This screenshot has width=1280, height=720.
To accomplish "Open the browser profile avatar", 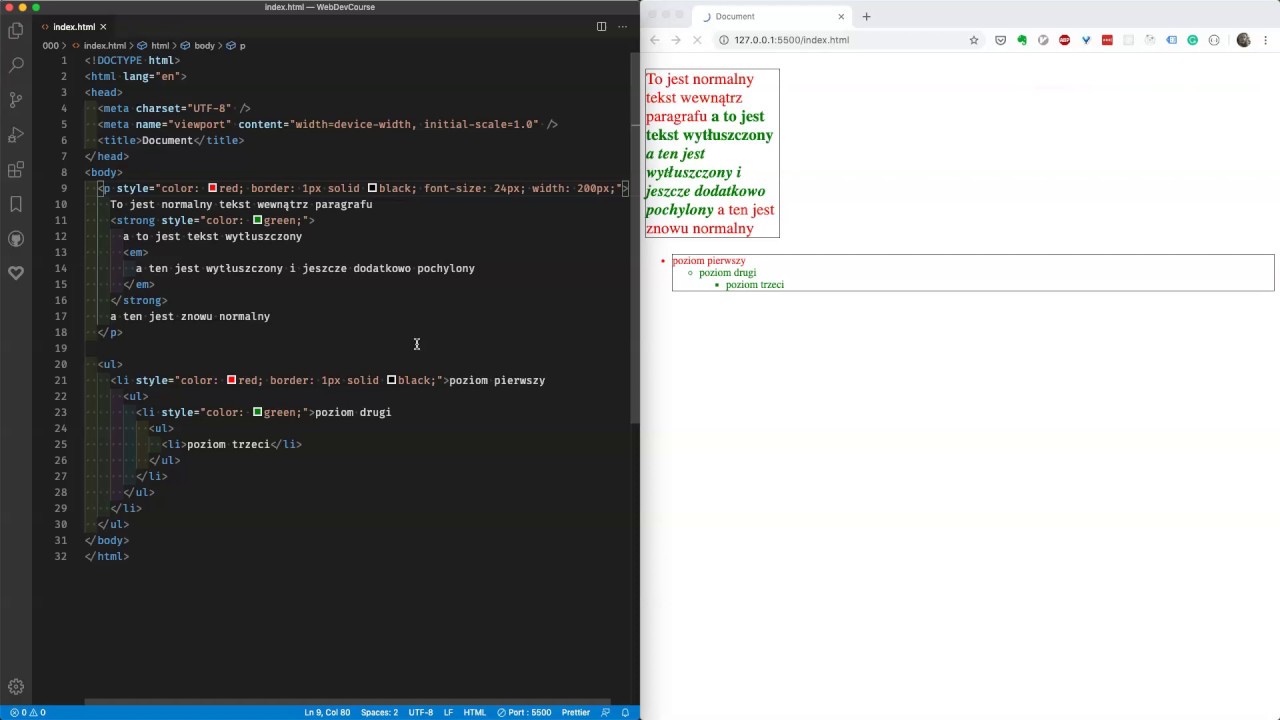I will click(x=1243, y=40).
